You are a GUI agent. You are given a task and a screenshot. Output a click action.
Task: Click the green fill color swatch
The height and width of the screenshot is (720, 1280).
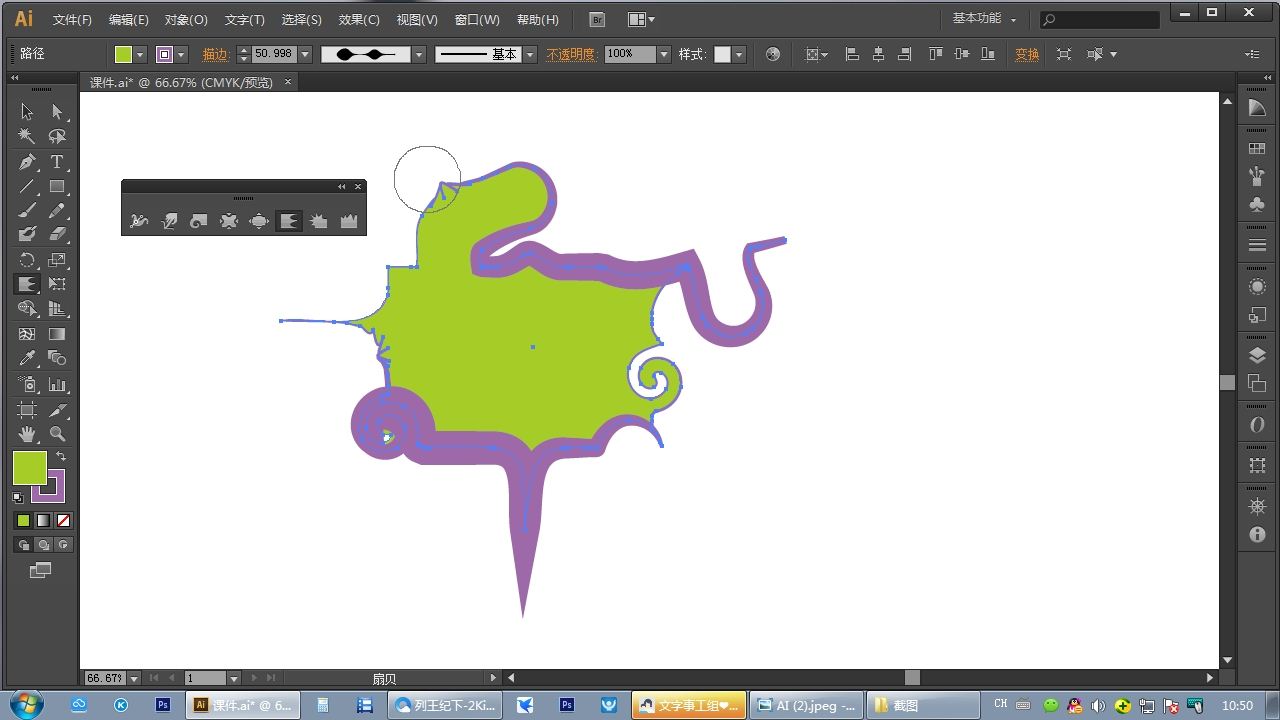pyautogui.click(x=29, y=467)
